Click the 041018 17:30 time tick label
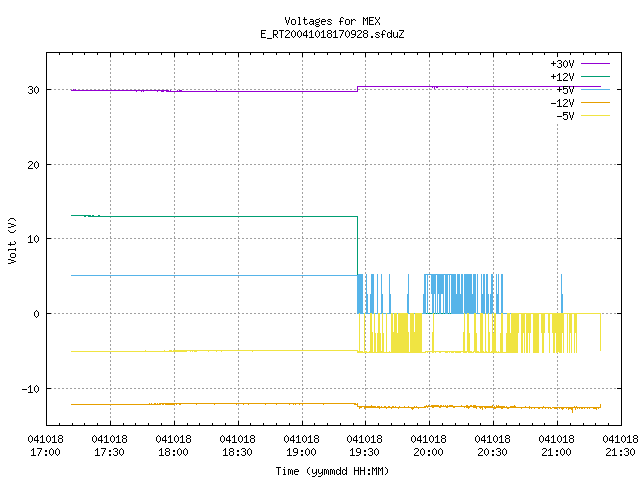 (109, 445)
